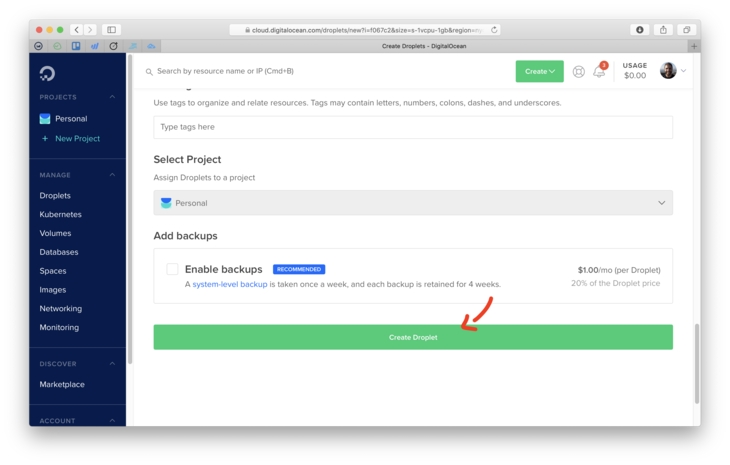Collapse the Projects section chevron
Image resolution: width=730 pixels, height=465 pixels.
coord(112,97)
